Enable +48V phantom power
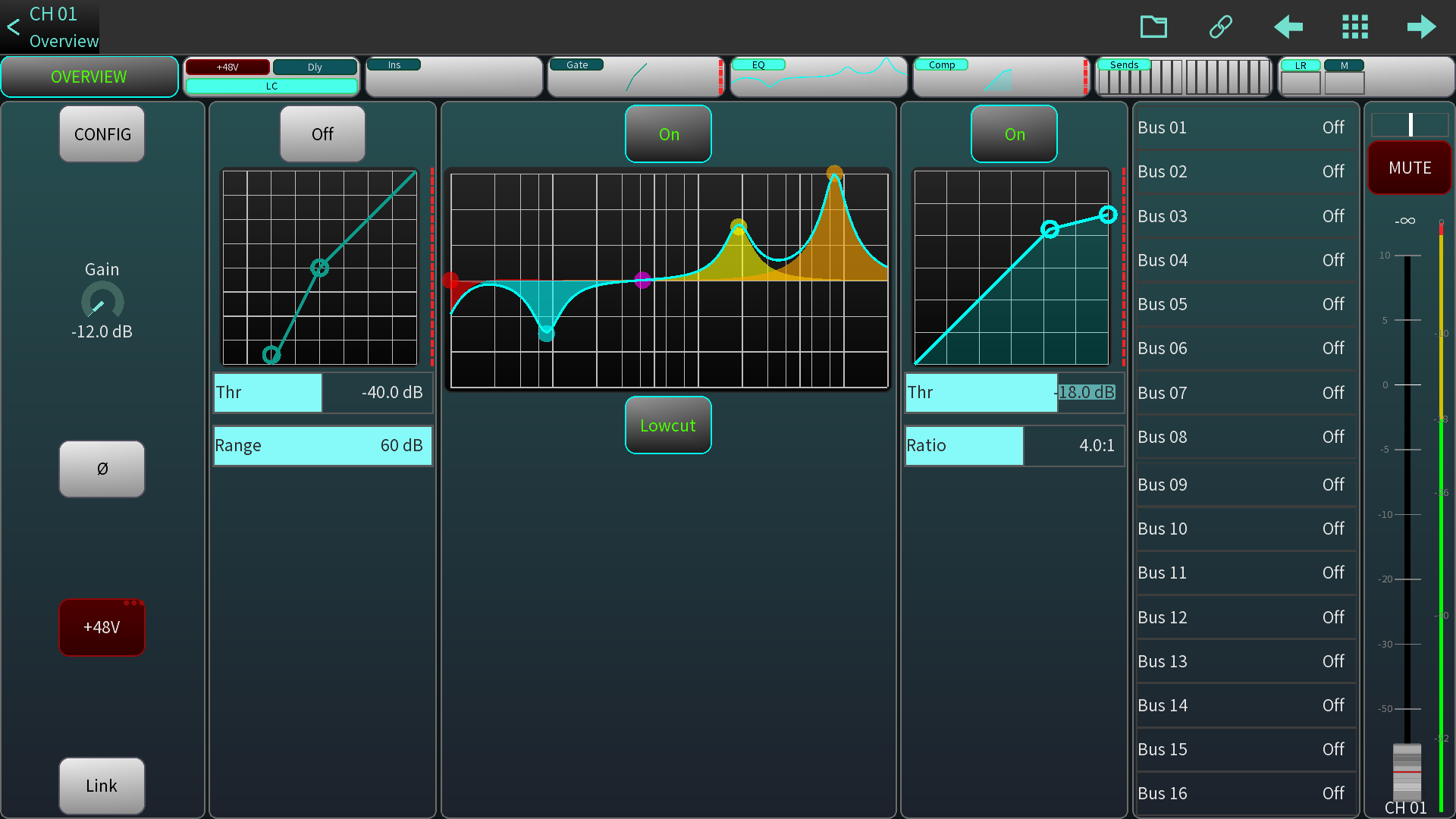1456x819 pixels. pos(102,627)
